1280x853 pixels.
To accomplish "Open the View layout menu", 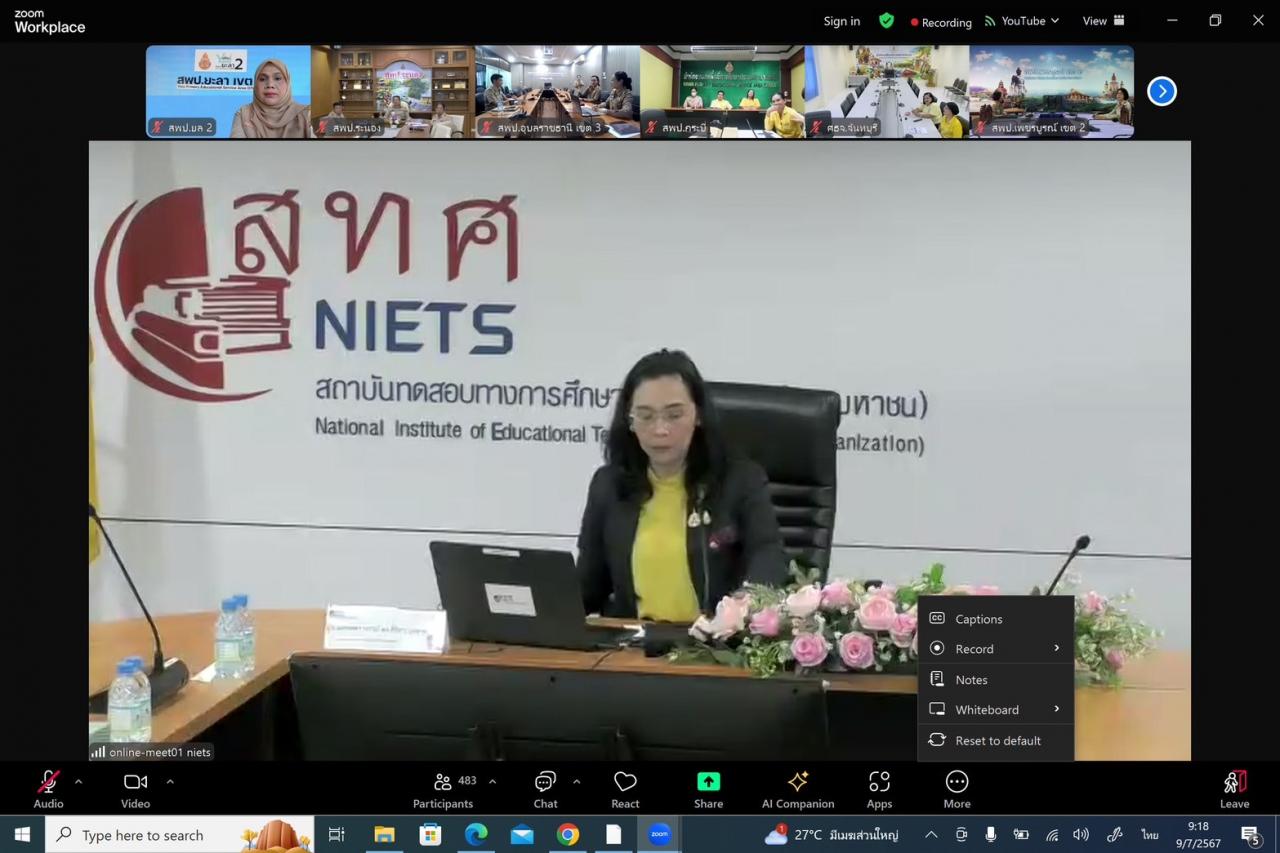I will pos(1104,21).
